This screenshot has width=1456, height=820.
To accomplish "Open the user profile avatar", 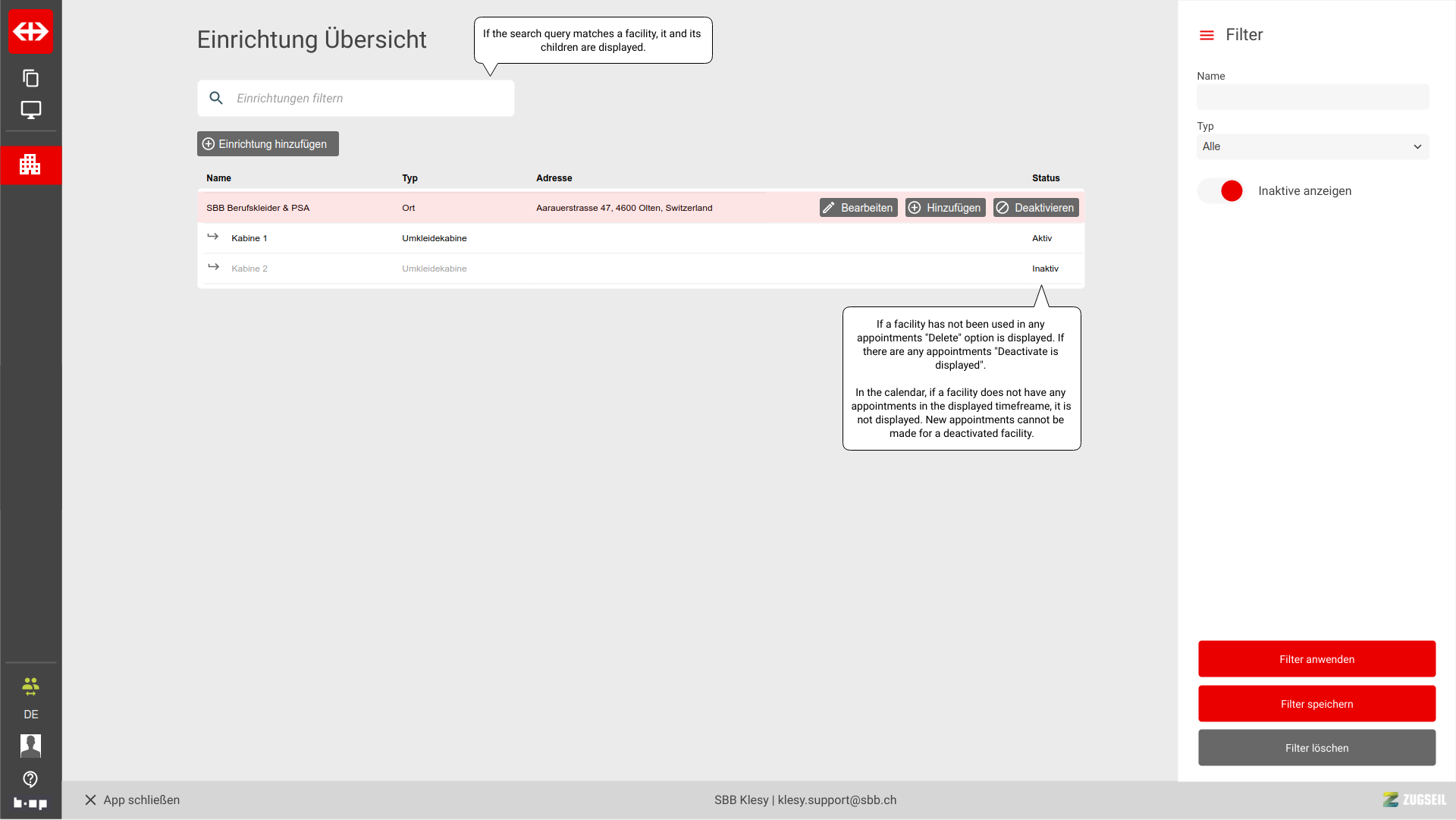I will point(30,746).
